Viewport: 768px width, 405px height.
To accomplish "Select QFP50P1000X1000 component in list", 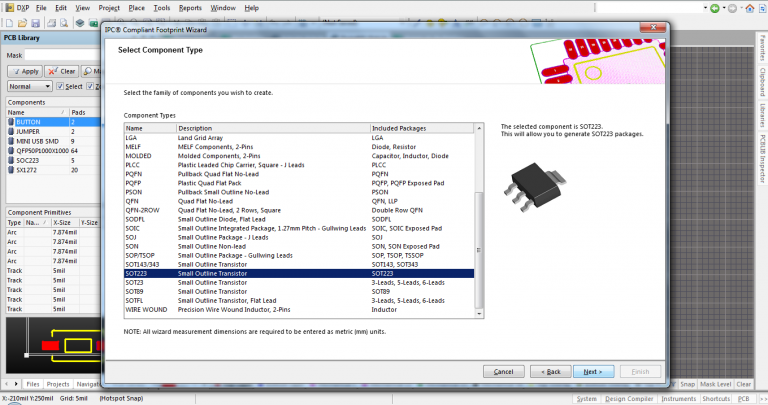I will [x=53, y=151].
